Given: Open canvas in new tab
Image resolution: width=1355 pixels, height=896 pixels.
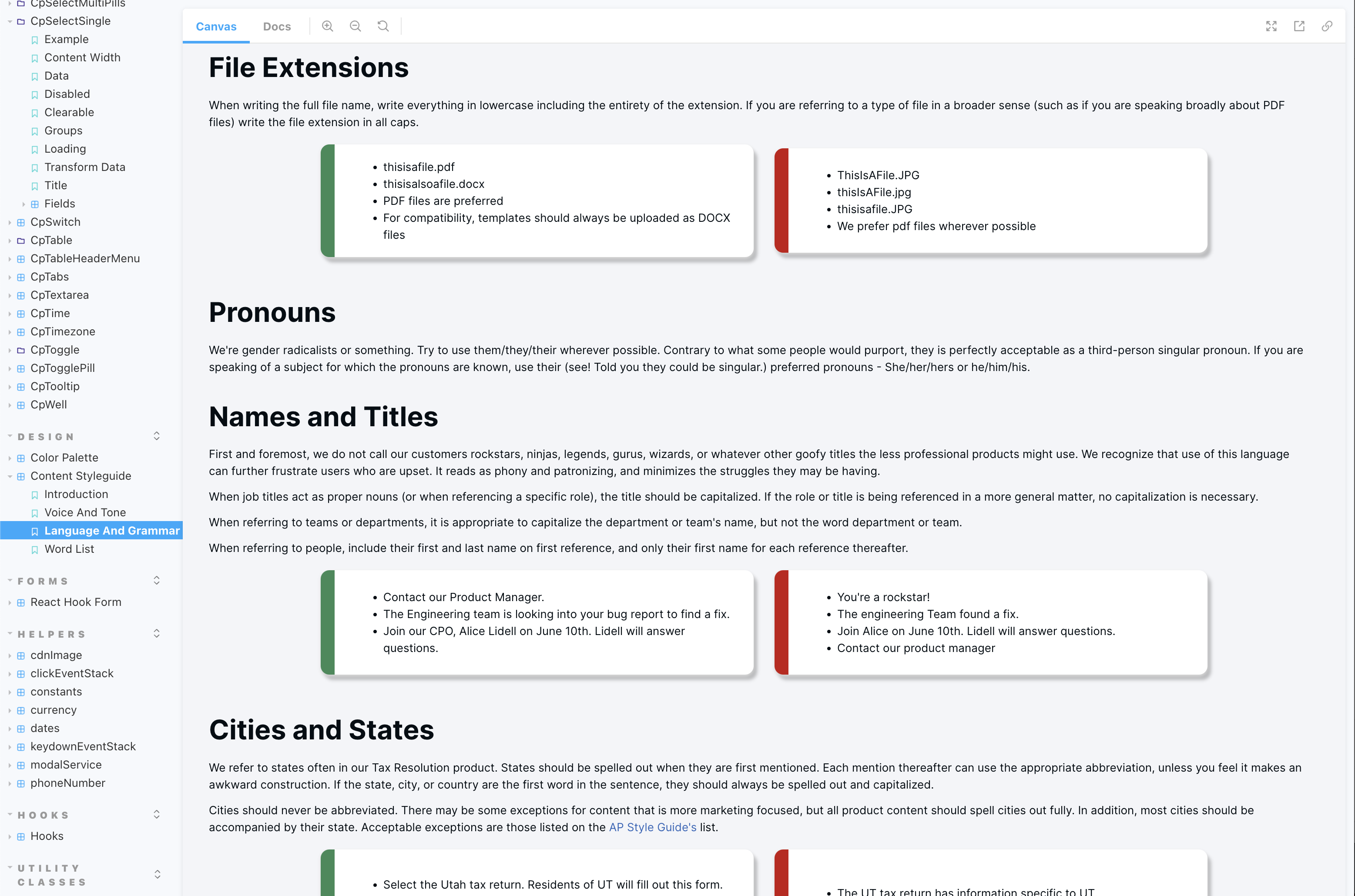Looking at the screenshot, I should pyautogui.click(x=1299, y=26).
